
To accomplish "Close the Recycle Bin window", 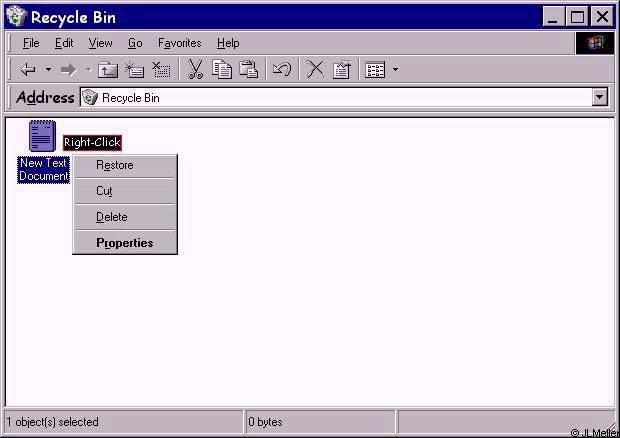I will (602, 17).
